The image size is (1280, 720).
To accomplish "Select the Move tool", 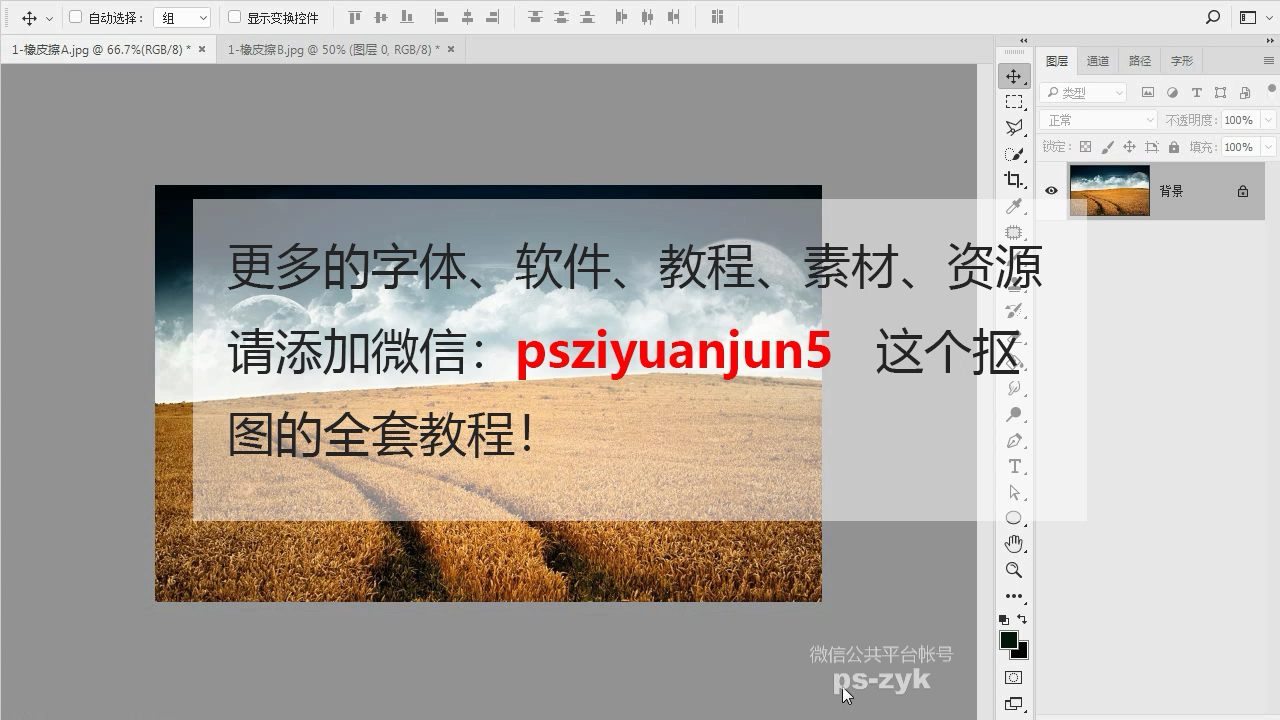I will coord(1014,75).
